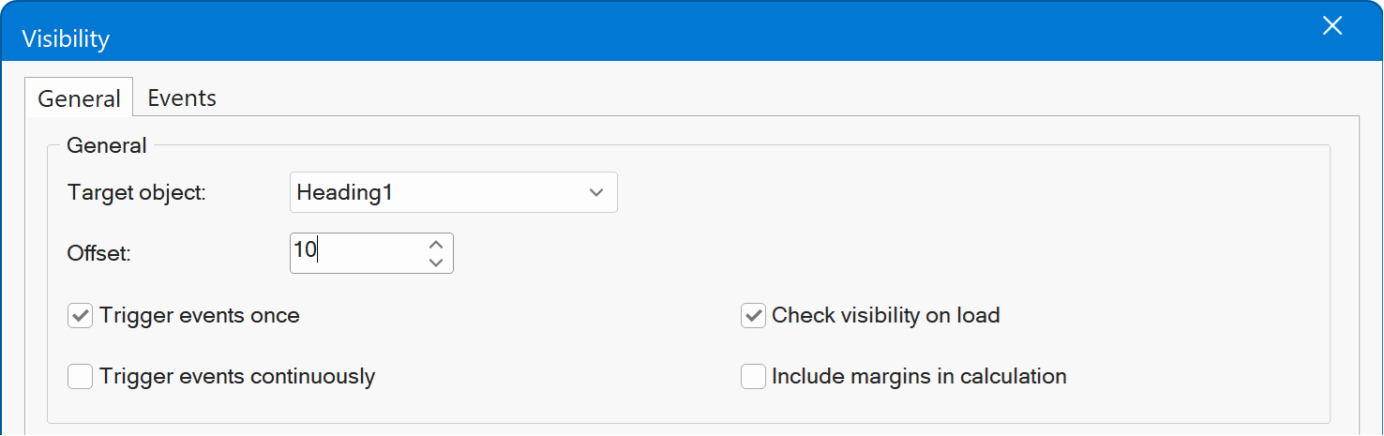Click the "Check visibility on load" label text
Viewport: 1384px width, 436px height.
[x=885, y=316]
